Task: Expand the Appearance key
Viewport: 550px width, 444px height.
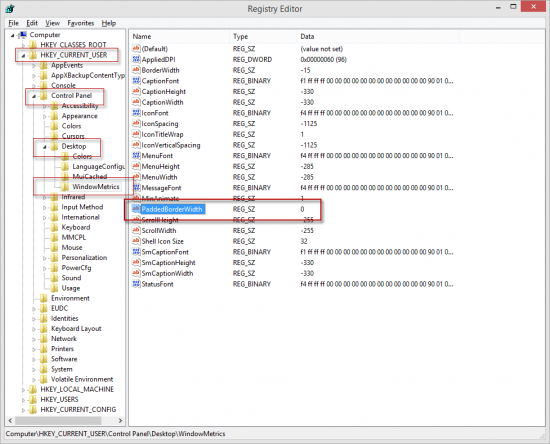Action: click(45, 116)
